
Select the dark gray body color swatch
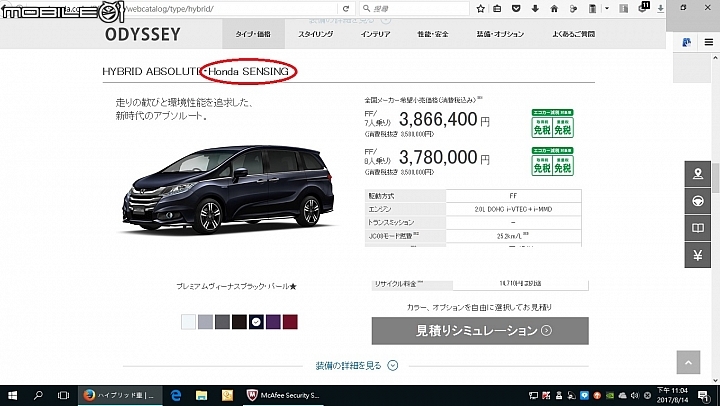point(222,322)
